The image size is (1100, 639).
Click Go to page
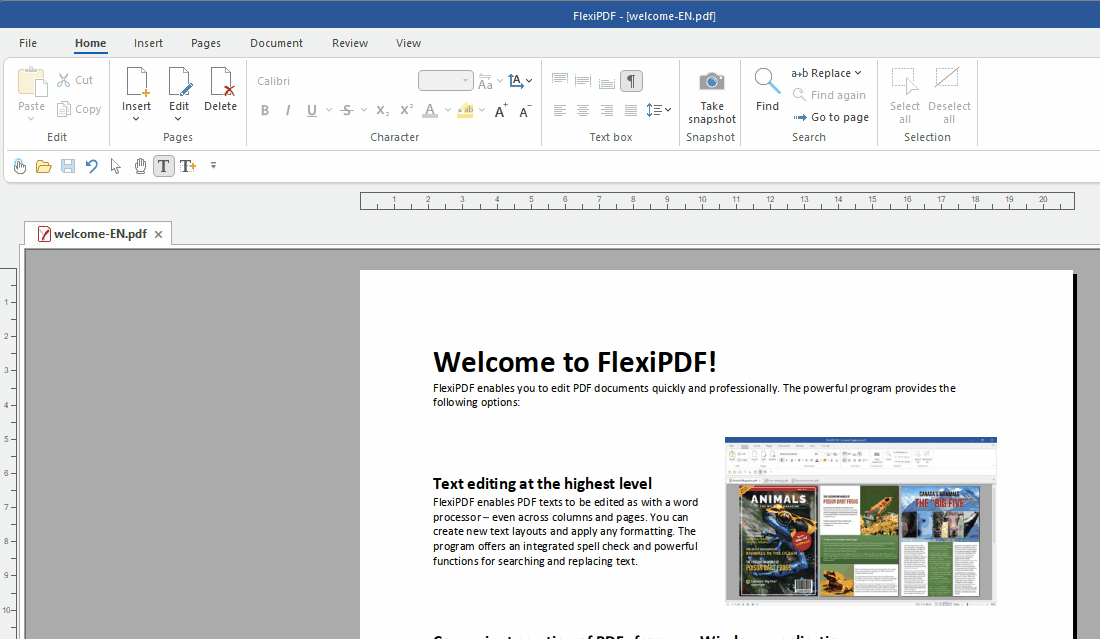pos(830,117)
